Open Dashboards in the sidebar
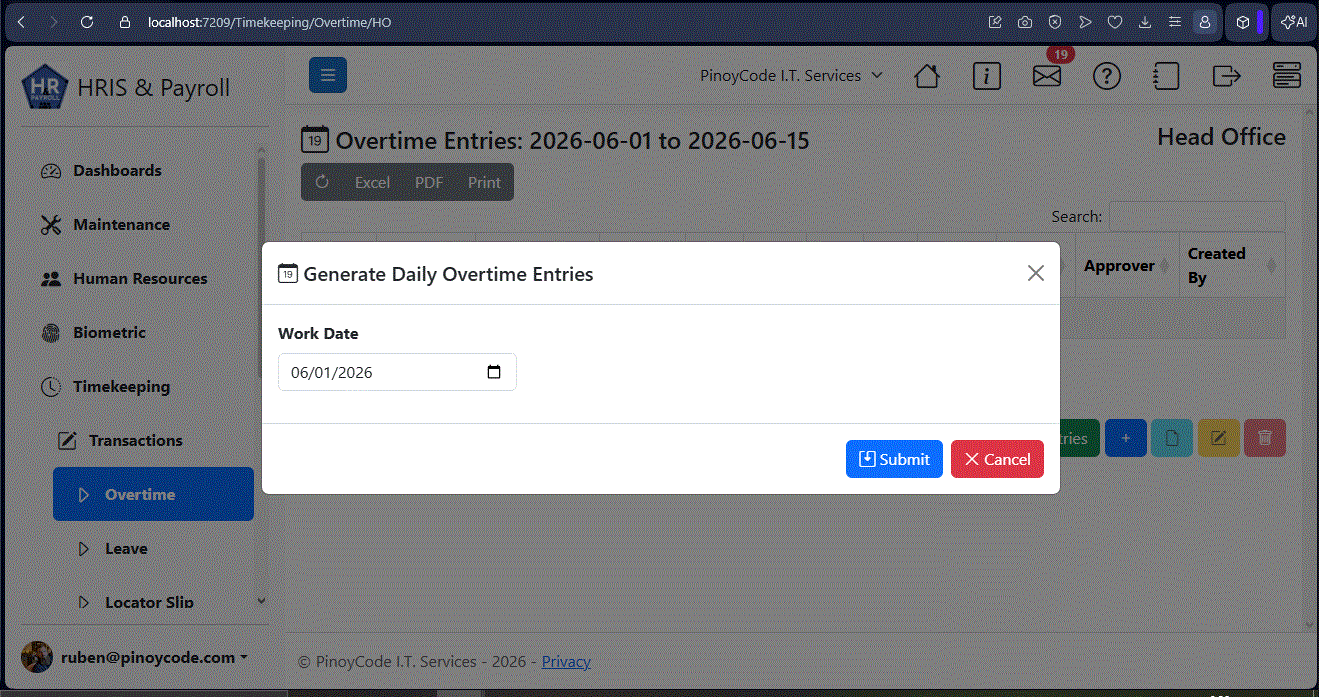The height and width of the screenshot is (697, 1319). tap(117, 170)
